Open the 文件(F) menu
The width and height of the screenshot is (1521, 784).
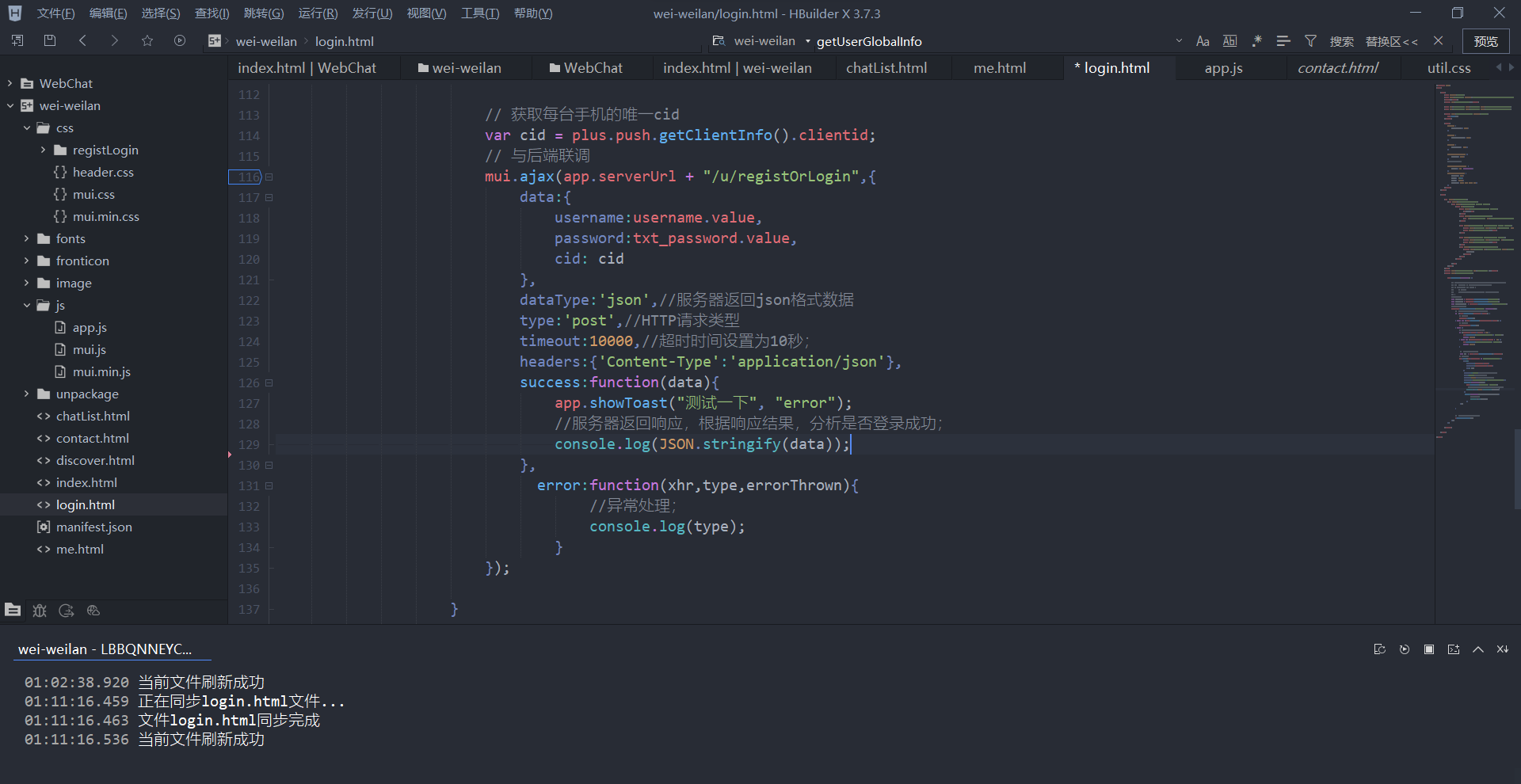tap(55, 13)
